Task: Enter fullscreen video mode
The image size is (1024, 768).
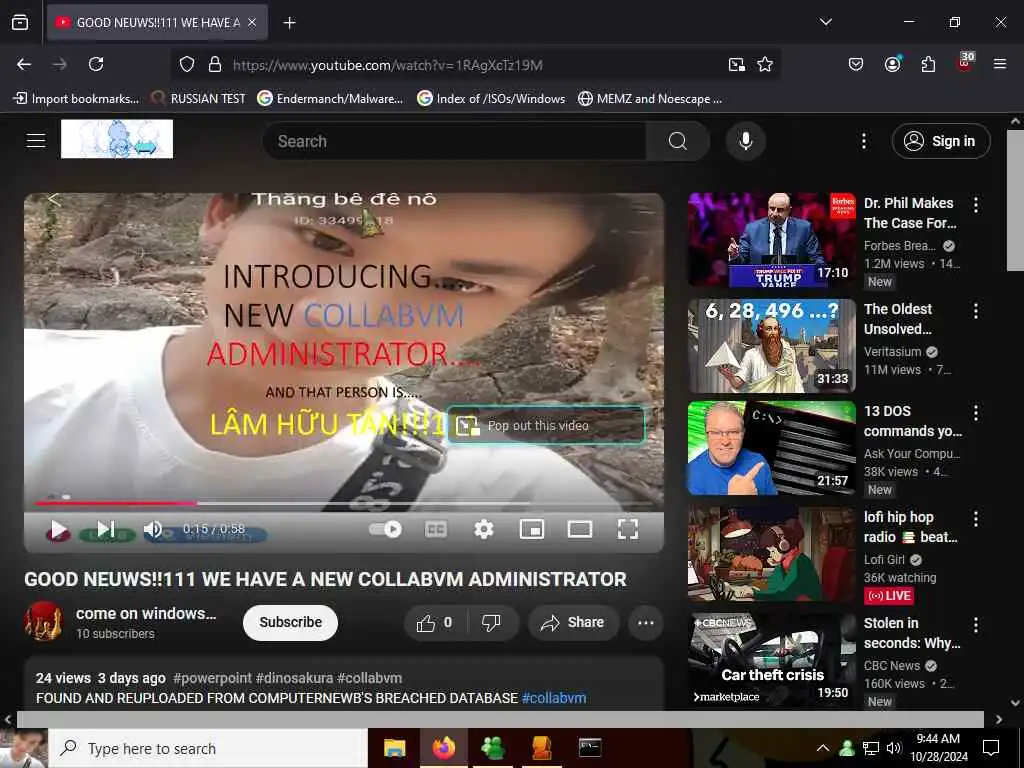Action: (x=628, y=529)
